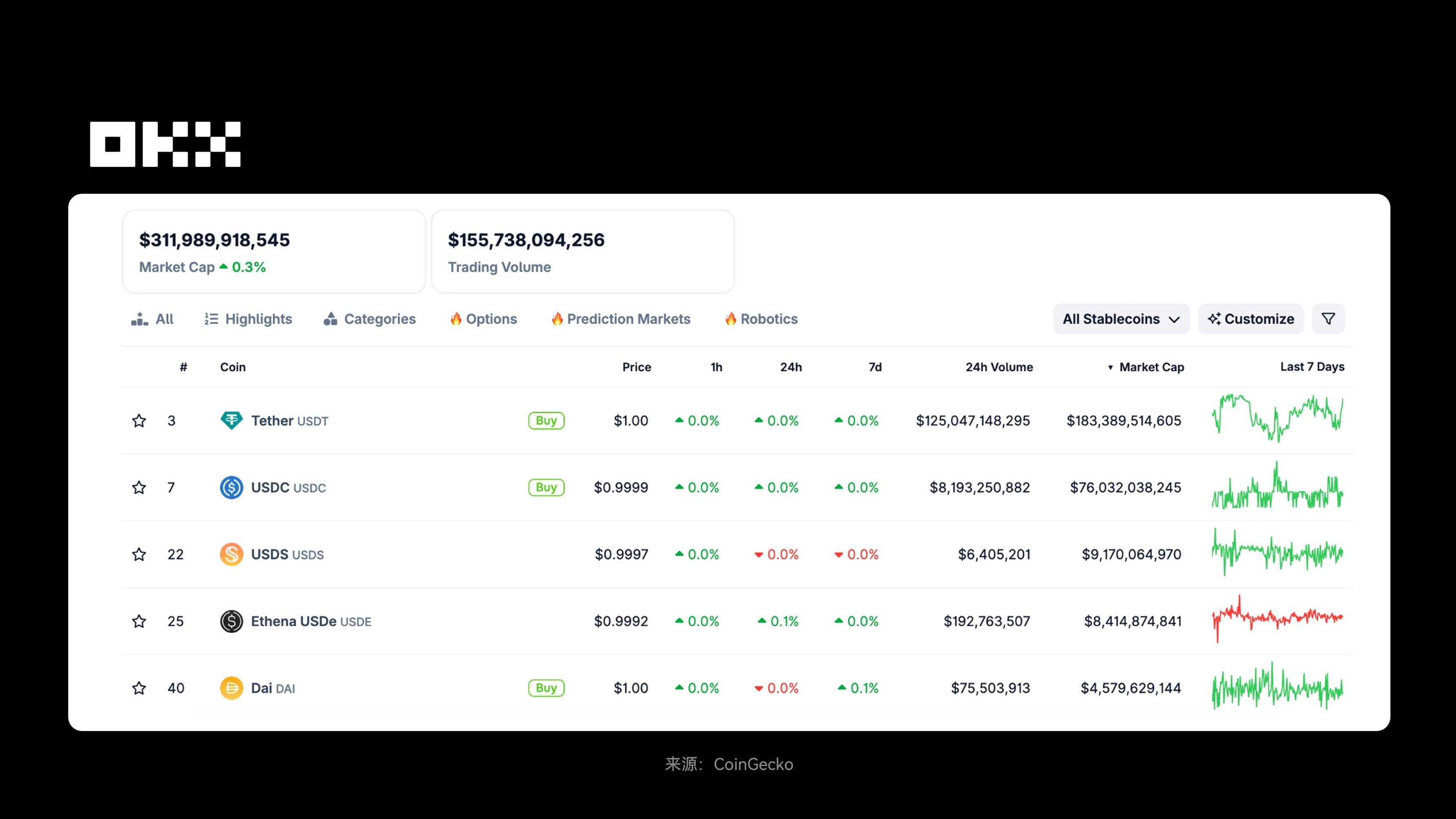Click the USDC coin logo icon
This screenshot has height=819, width=1456.
pos(231,487)
